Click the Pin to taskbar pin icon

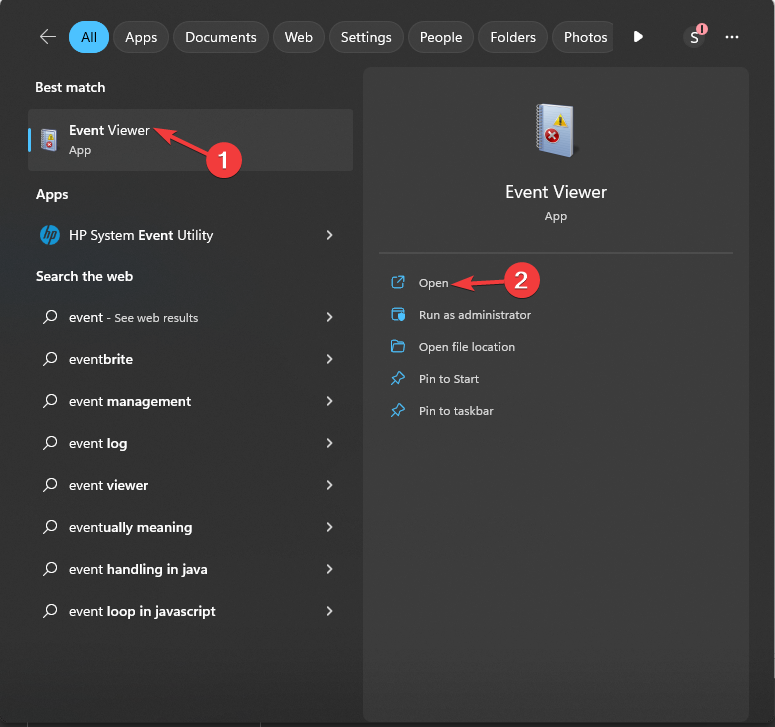click(x=398, y=410)
